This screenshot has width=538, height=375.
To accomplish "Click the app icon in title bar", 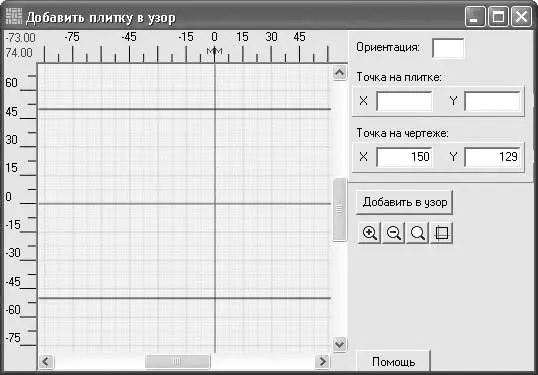I will tap(14, 16).
